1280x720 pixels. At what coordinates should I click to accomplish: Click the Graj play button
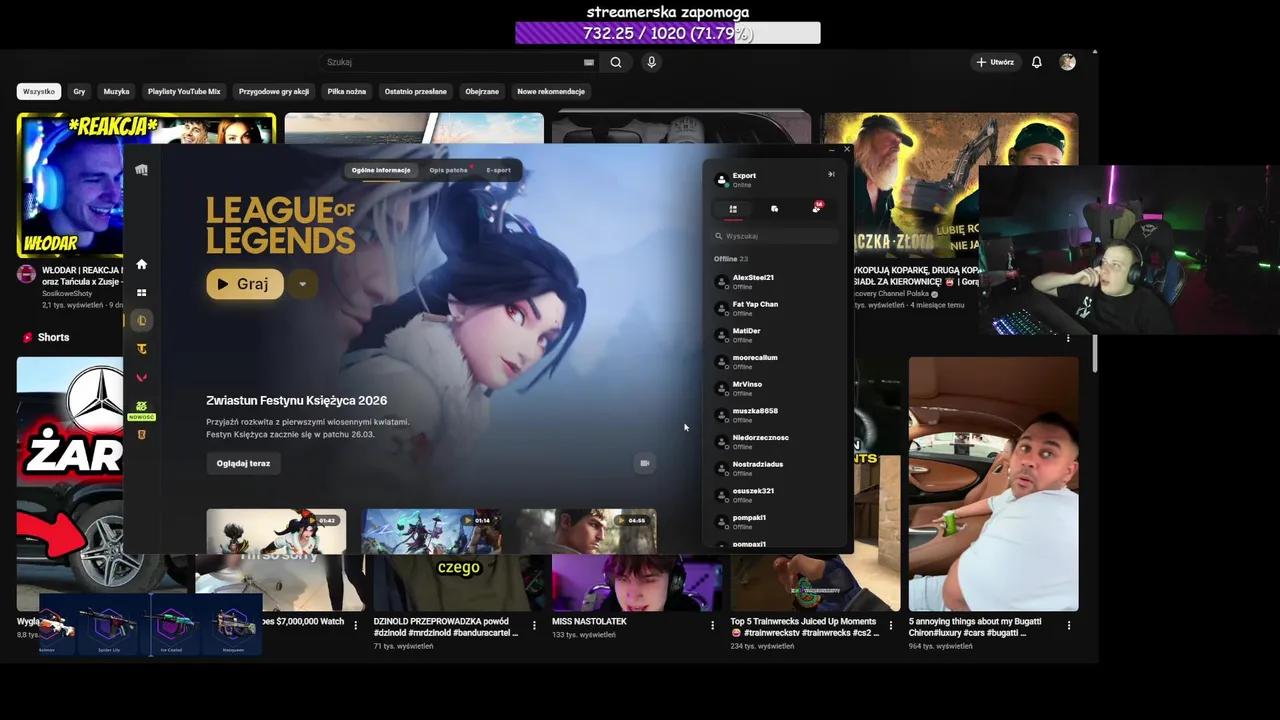(x=245, y=284)
